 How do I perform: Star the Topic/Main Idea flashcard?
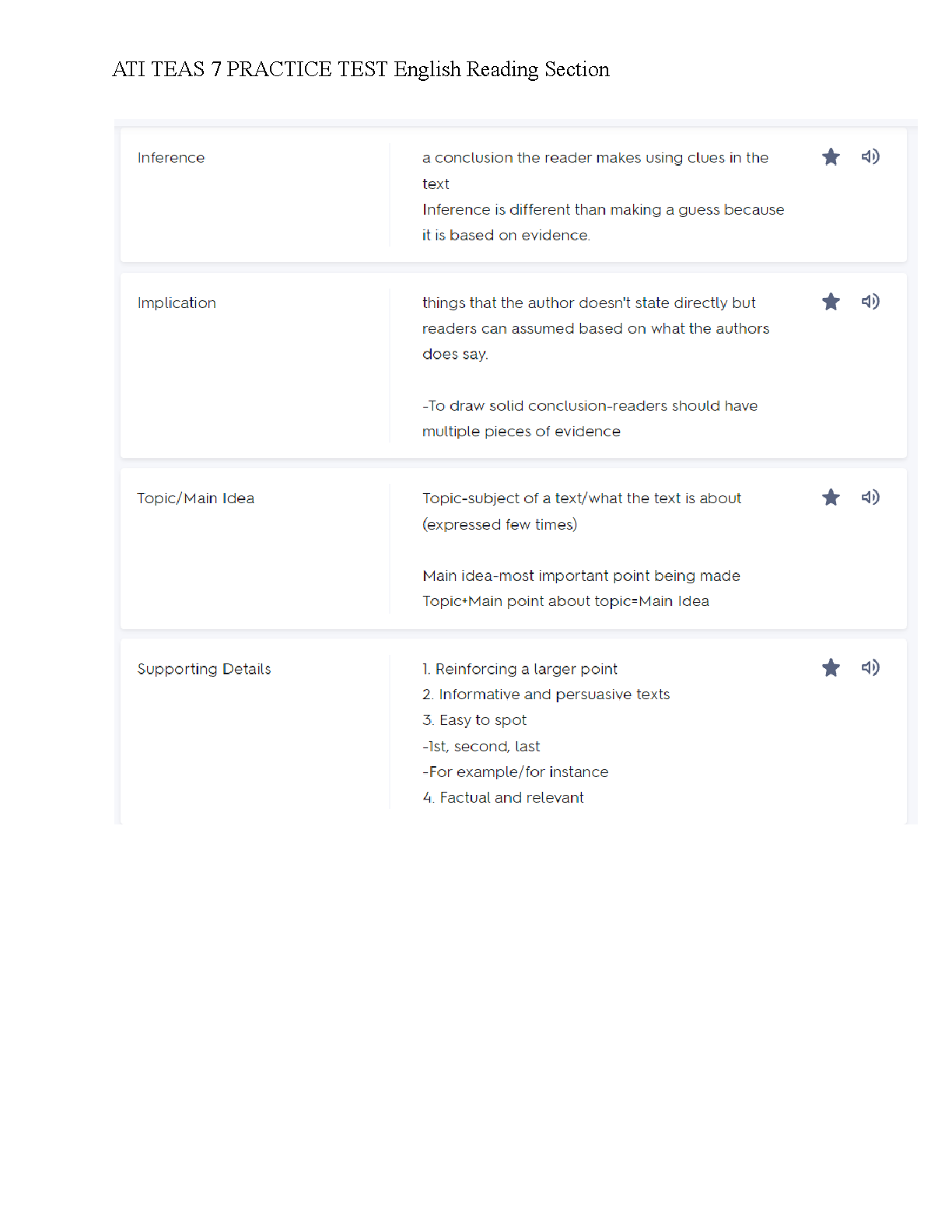point(831,498)
